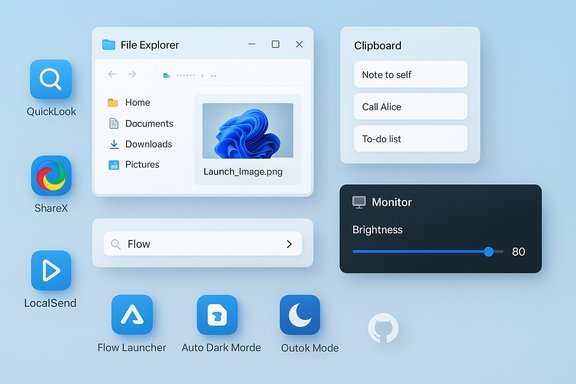Open the Outok Mode moon icon
The width and height of the screenshot is (576, 384).
point(300,315)
